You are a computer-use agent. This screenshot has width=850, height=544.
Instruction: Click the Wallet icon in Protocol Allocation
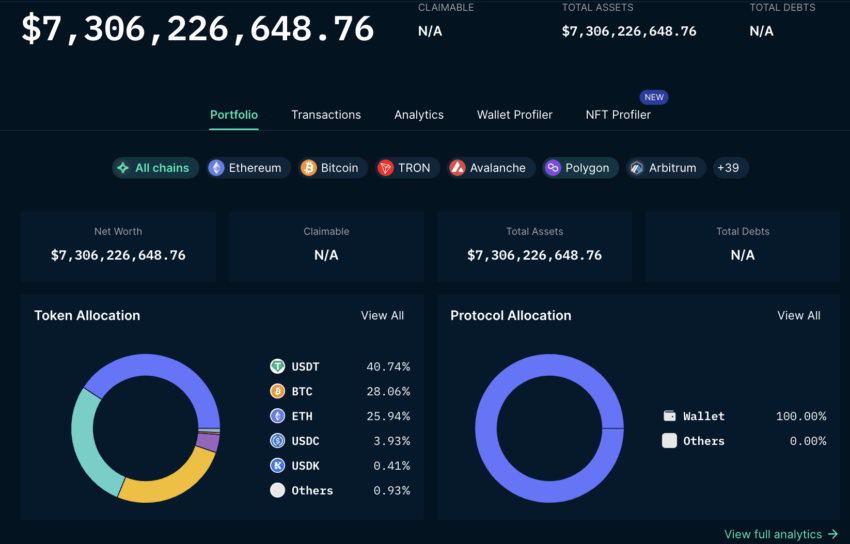click(x=669, y=416)
